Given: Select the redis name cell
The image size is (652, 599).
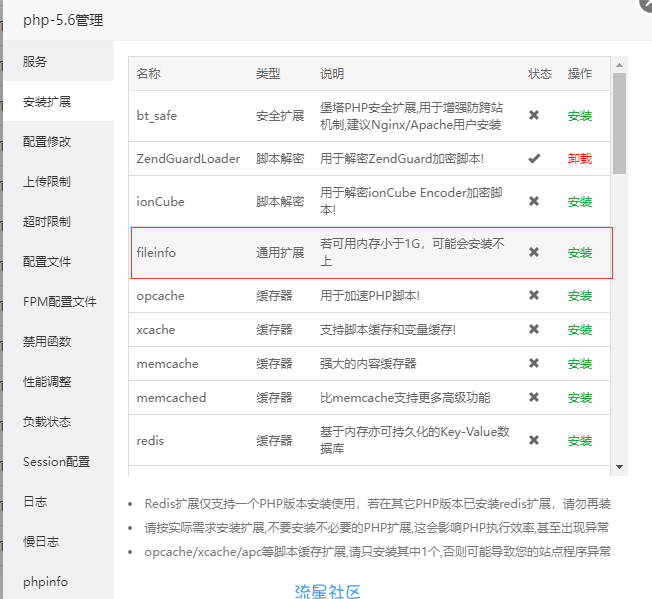Looking at the screenshot, I should coord(150,440).
